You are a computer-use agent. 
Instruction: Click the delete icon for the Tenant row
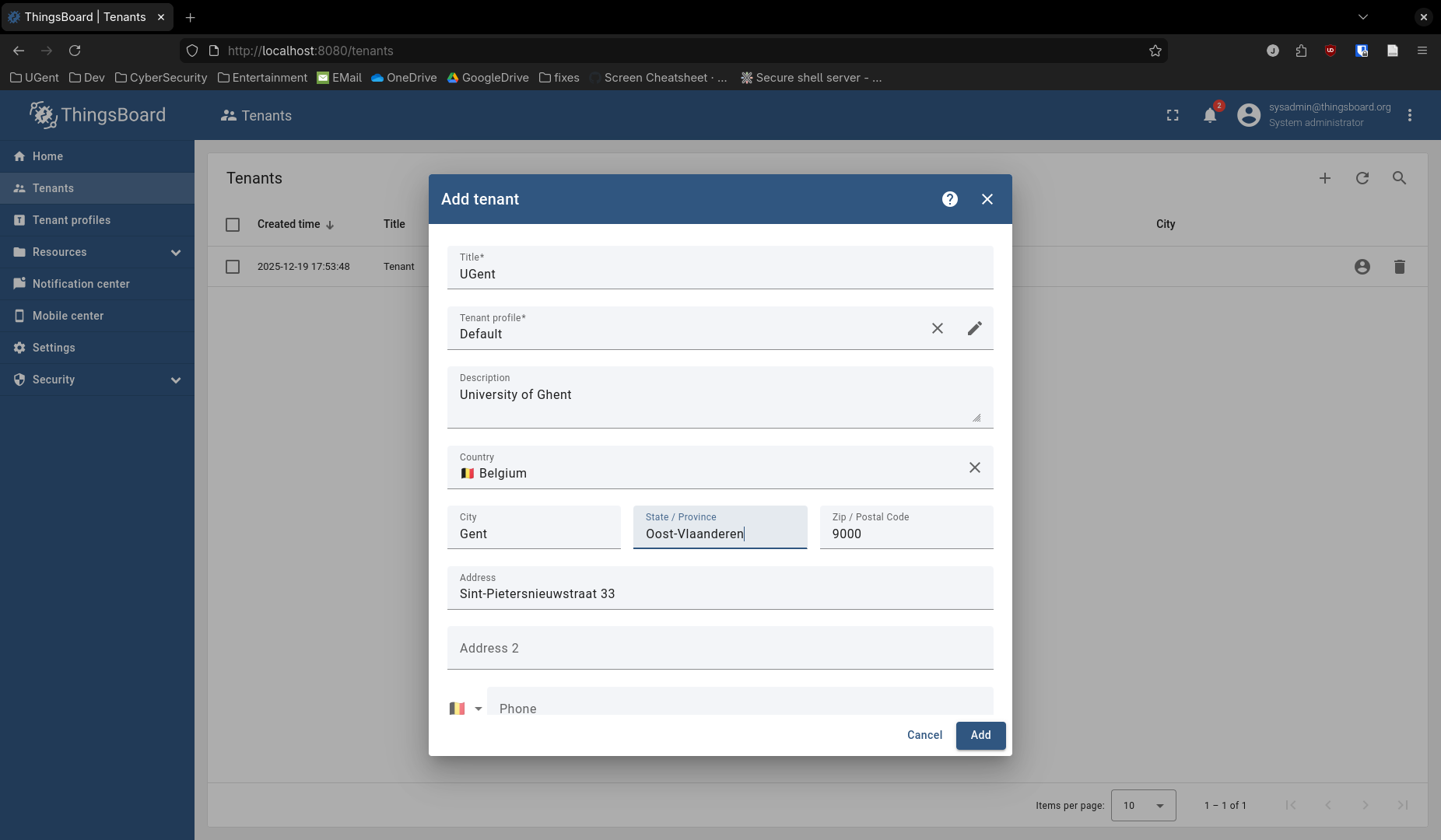(1399, 267)
